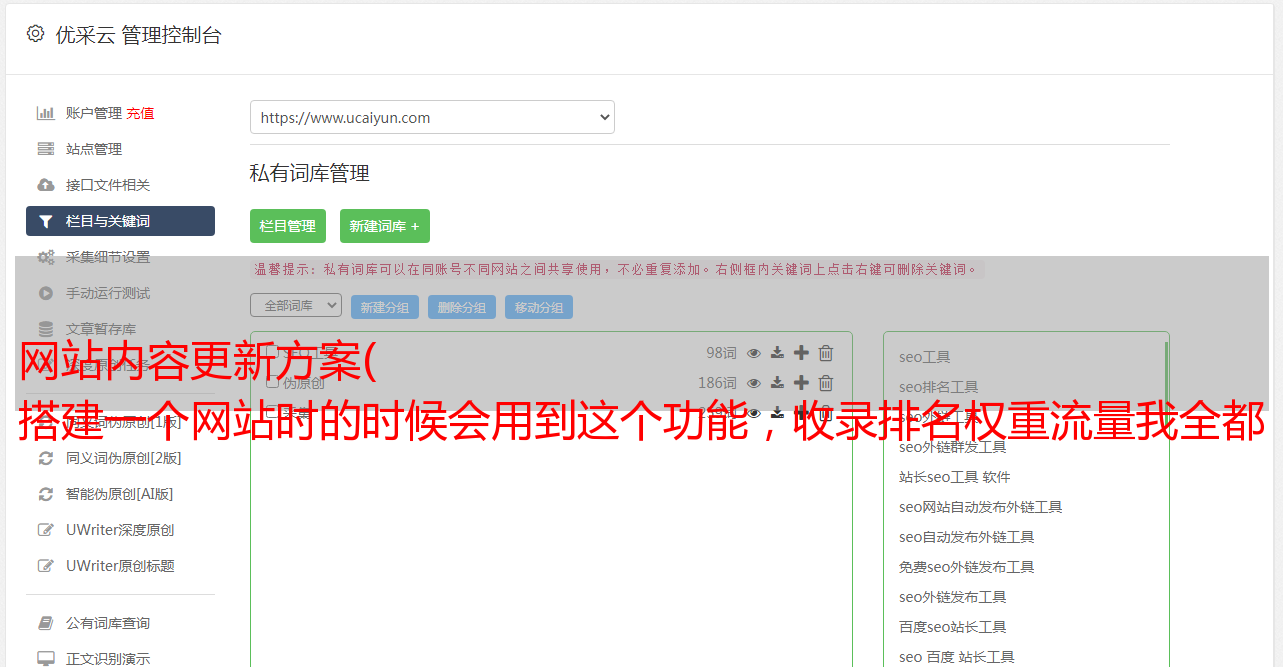Click the 新建分组 button
Image resolution: width=1283 pixels, height=667 pixels.
[x=385, y=307]
